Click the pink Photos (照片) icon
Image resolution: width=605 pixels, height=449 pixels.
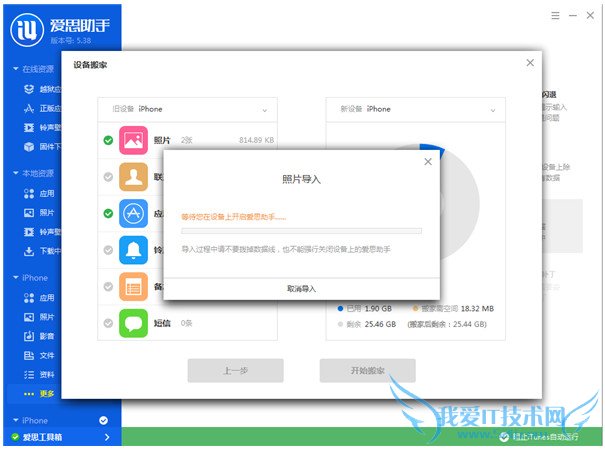point(133,140)
